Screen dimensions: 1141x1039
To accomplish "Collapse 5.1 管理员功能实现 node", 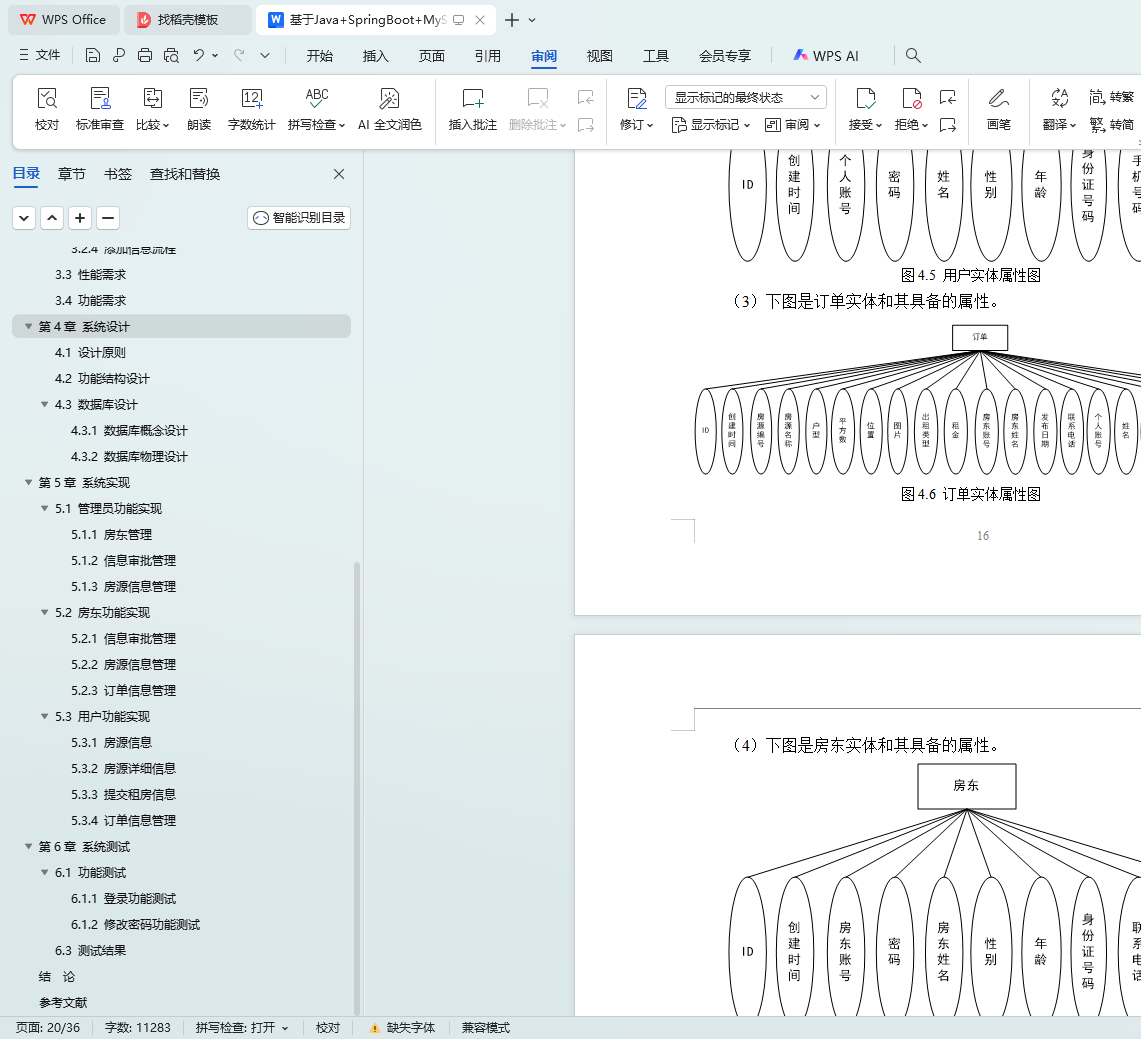I will click(x=44, y=509).
